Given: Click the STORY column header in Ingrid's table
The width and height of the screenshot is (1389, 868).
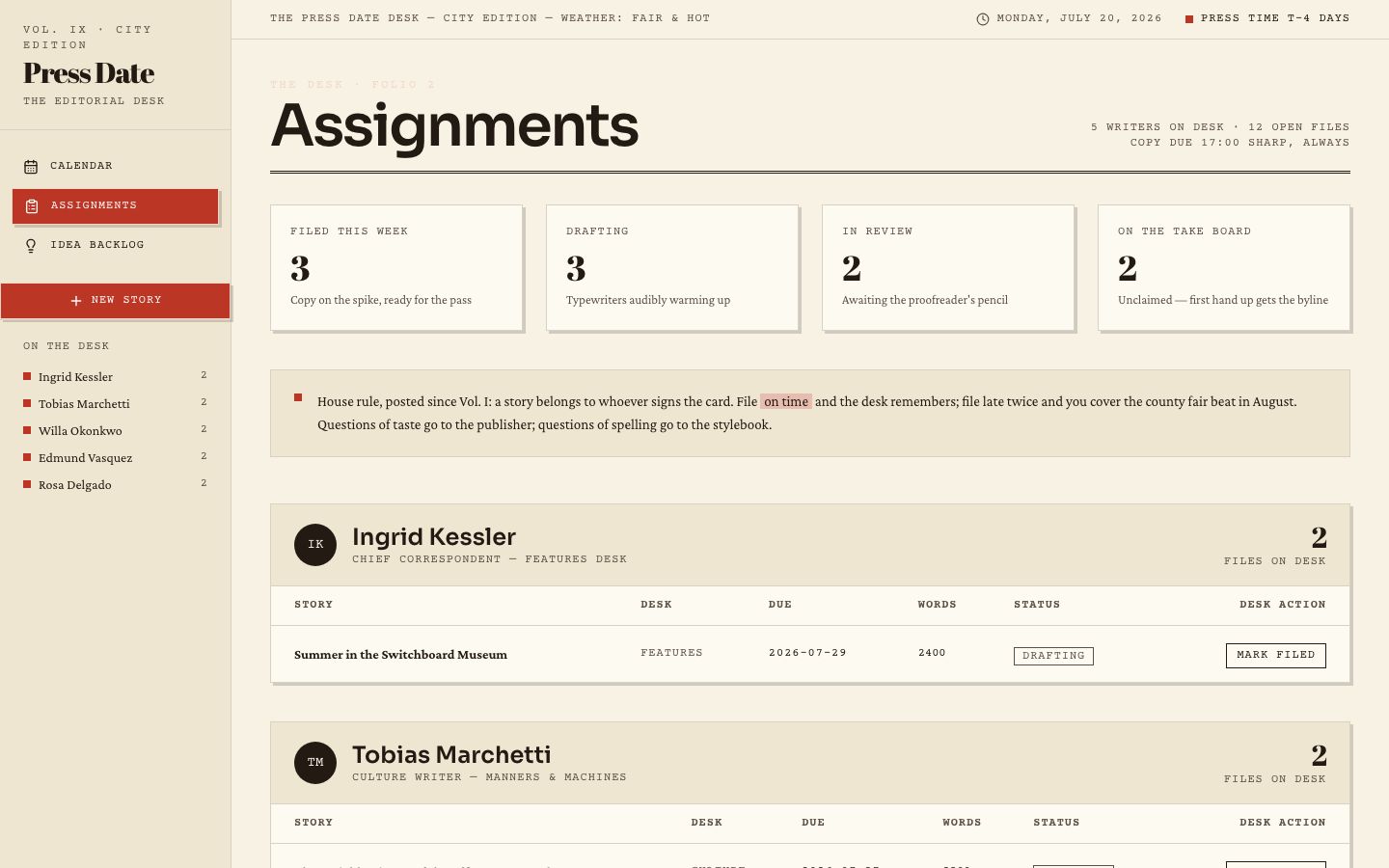Looking at the screenshot, I should coord(313,605).
